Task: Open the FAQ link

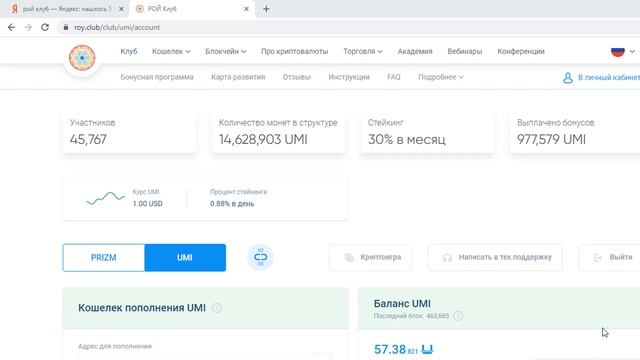Action: tap(394, 77)
